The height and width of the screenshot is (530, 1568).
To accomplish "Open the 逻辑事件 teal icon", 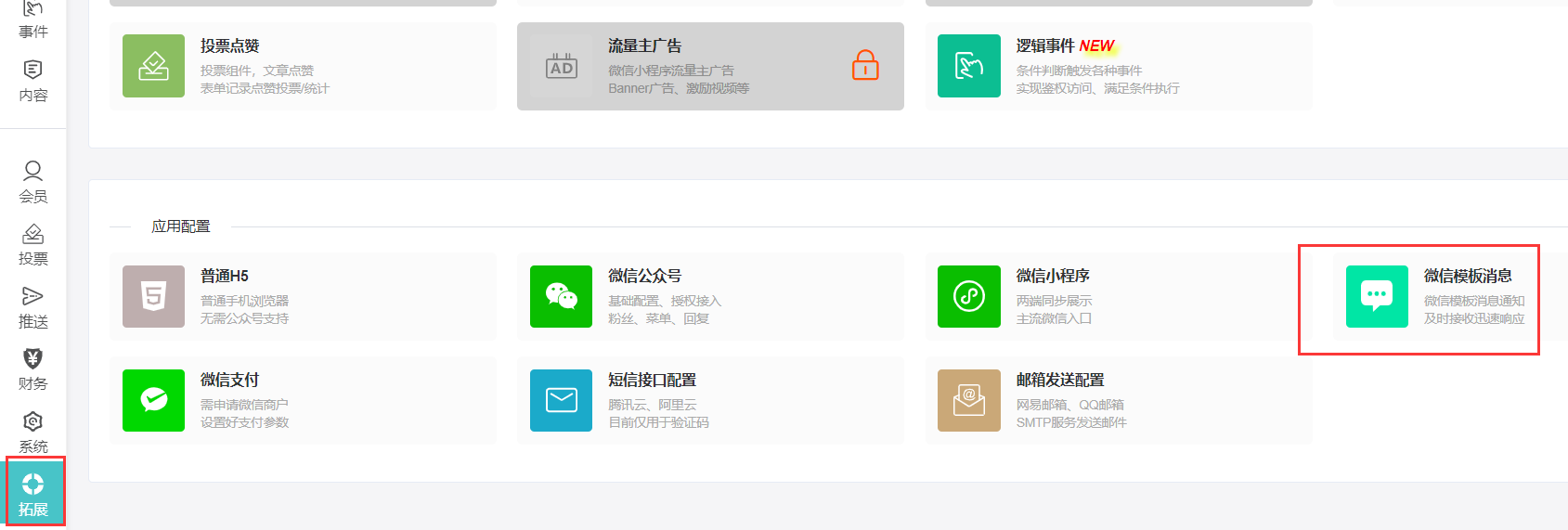I will point(969,66).
